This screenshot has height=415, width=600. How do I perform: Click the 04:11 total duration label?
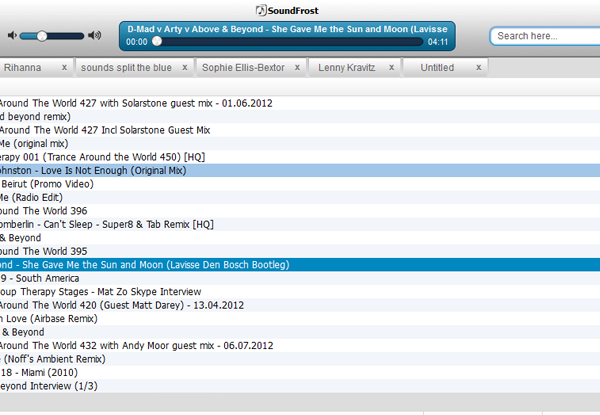[438, 42]
